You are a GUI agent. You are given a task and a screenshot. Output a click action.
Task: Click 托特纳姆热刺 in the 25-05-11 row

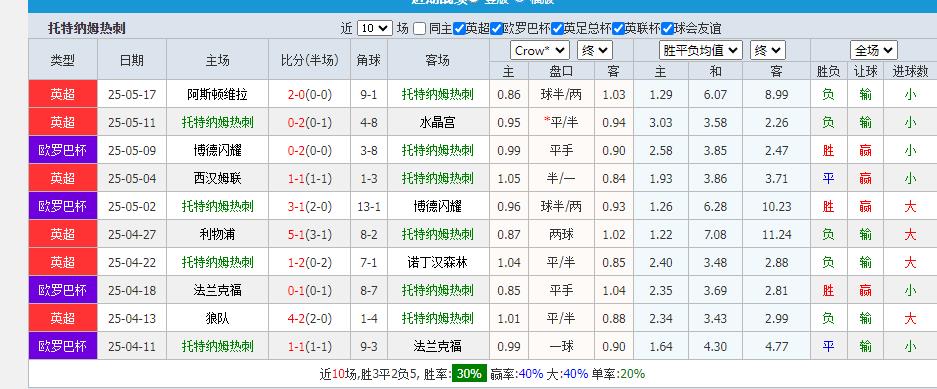tap(218, 122)
